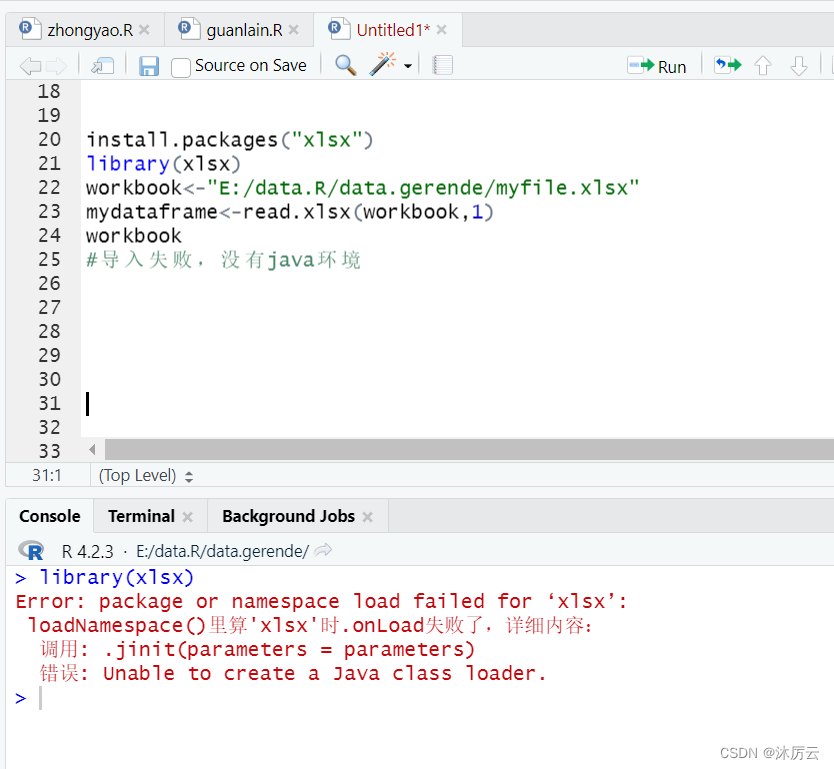Viewport: 834px width, 769px height.
Task: Click the install.packages("xlsx") line
Action: click(230, 140)
